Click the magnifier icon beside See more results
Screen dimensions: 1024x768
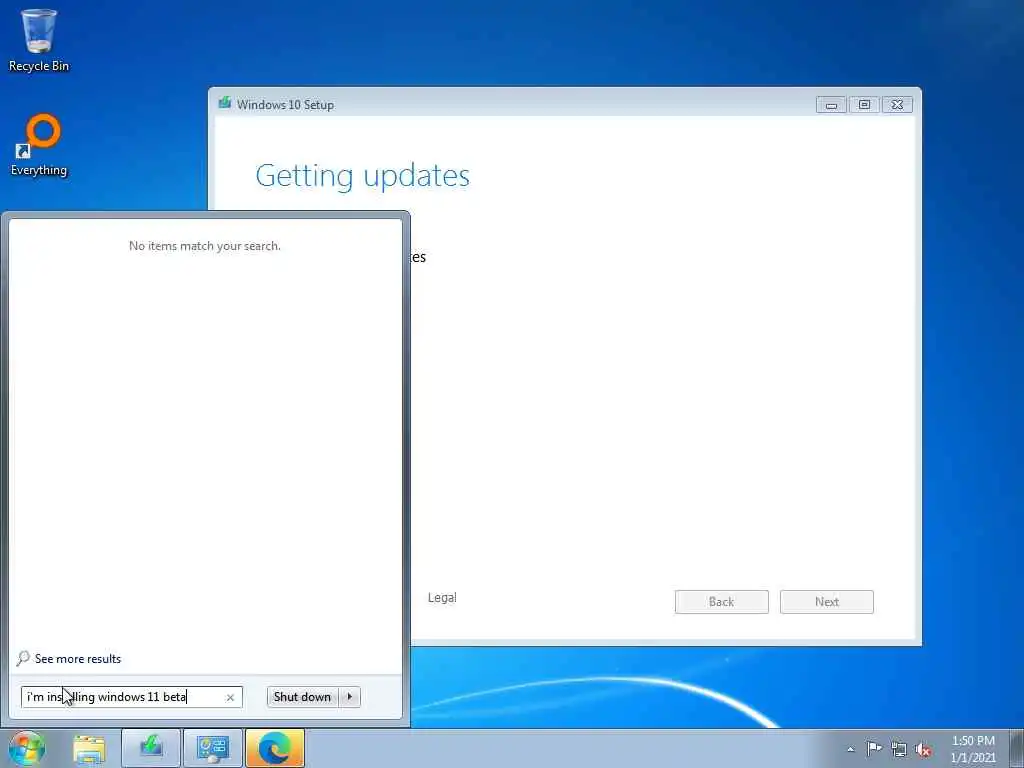click(x=23, y=658)
